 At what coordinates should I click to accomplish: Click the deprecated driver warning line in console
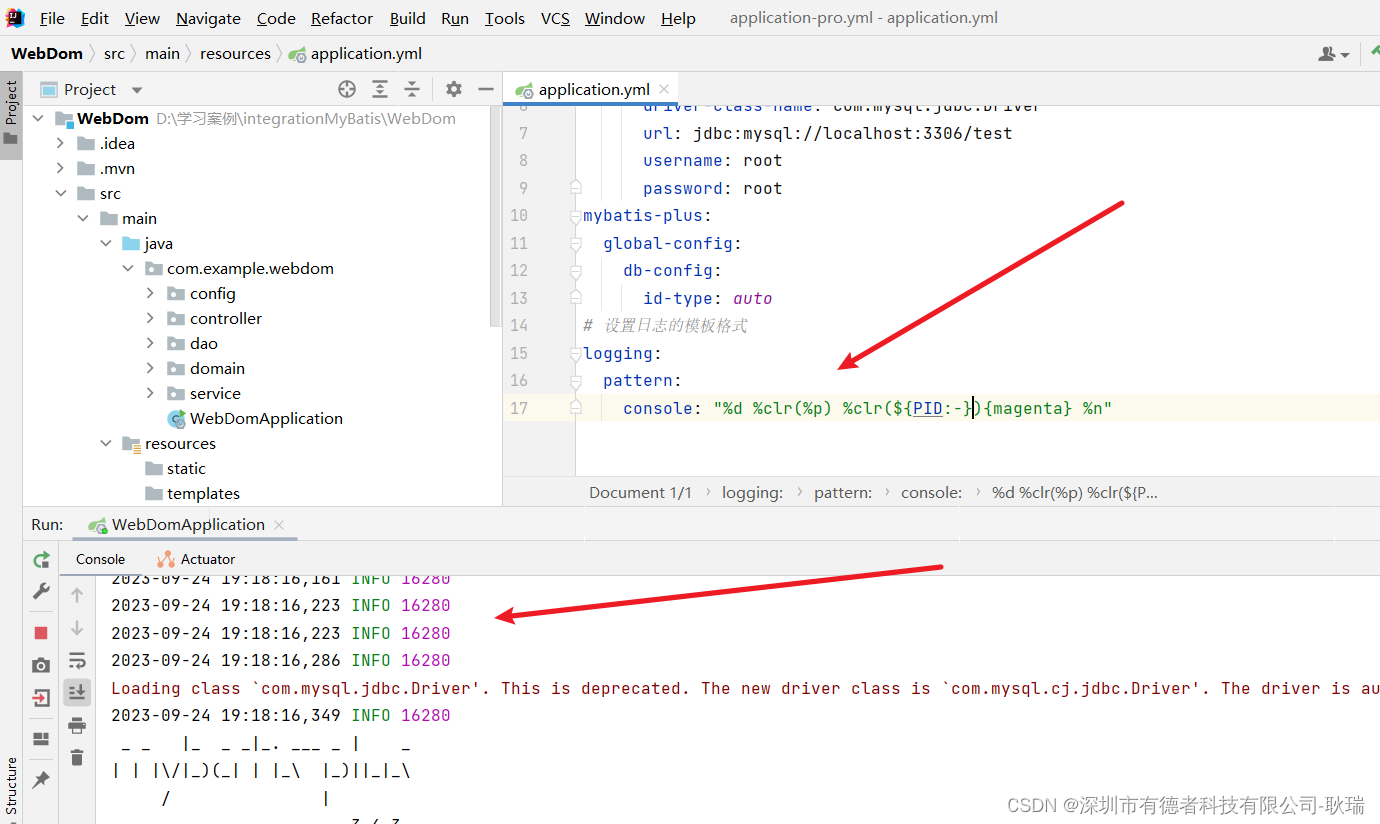pos(745,688)
